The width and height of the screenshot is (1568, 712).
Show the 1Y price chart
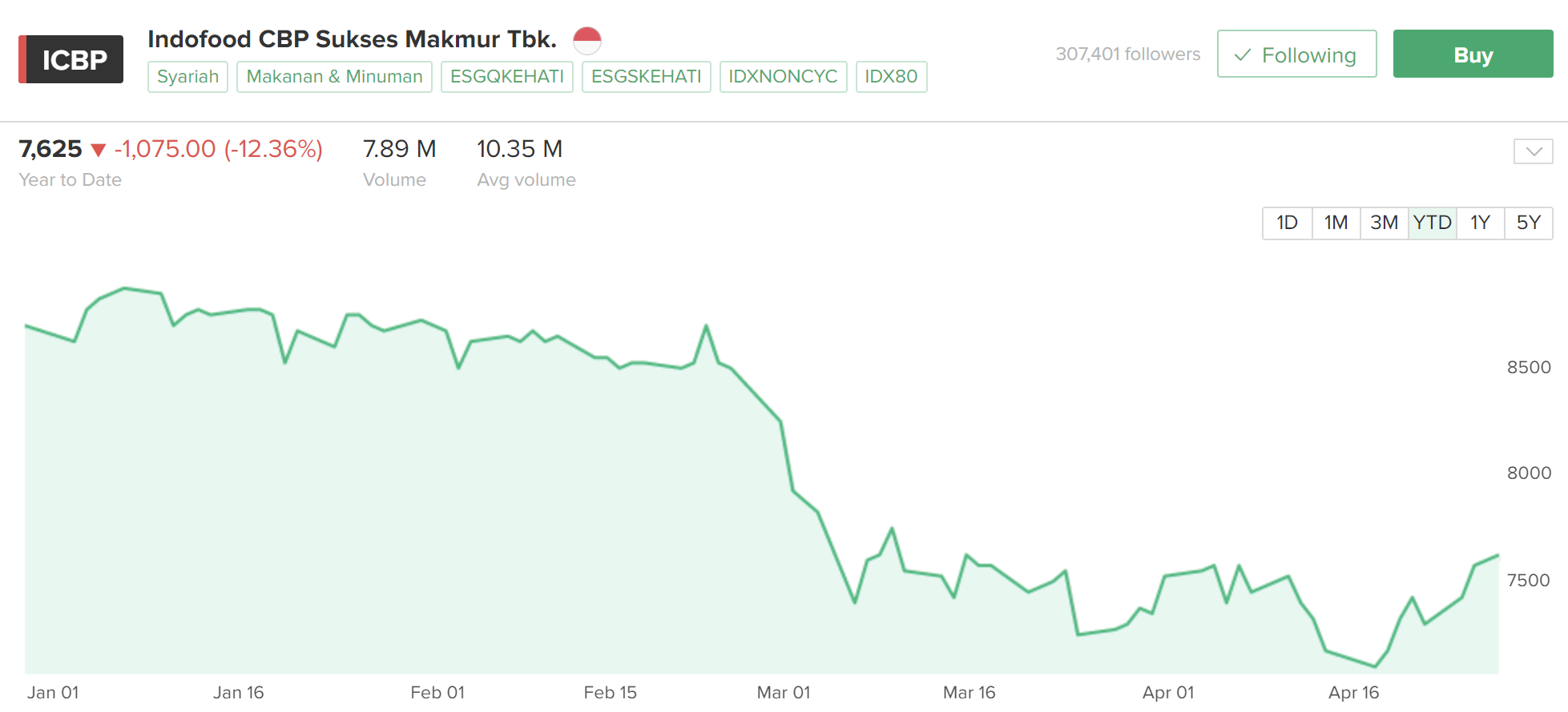[1480, 223]
